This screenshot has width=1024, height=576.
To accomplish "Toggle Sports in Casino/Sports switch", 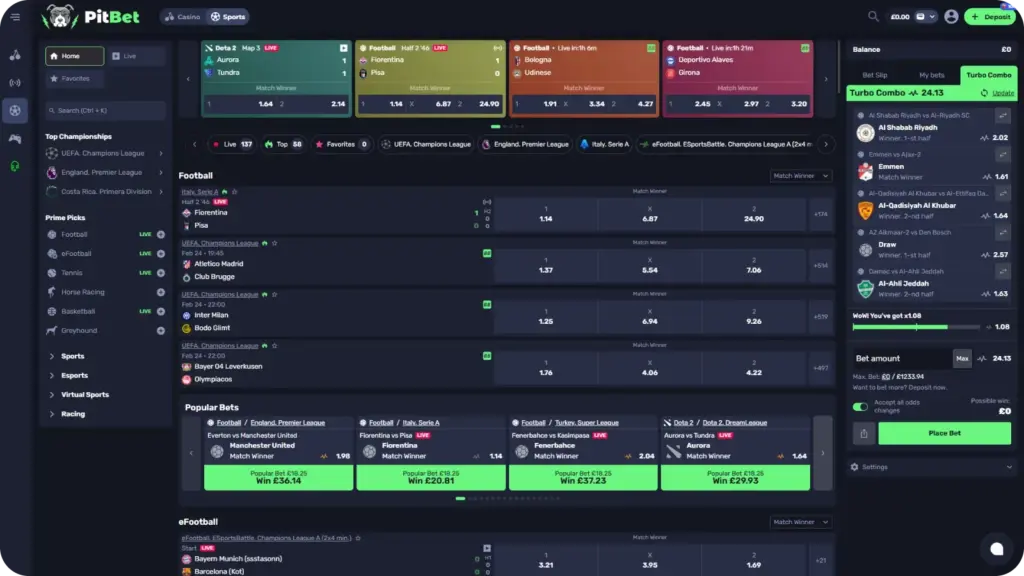I will click(227, 17).
